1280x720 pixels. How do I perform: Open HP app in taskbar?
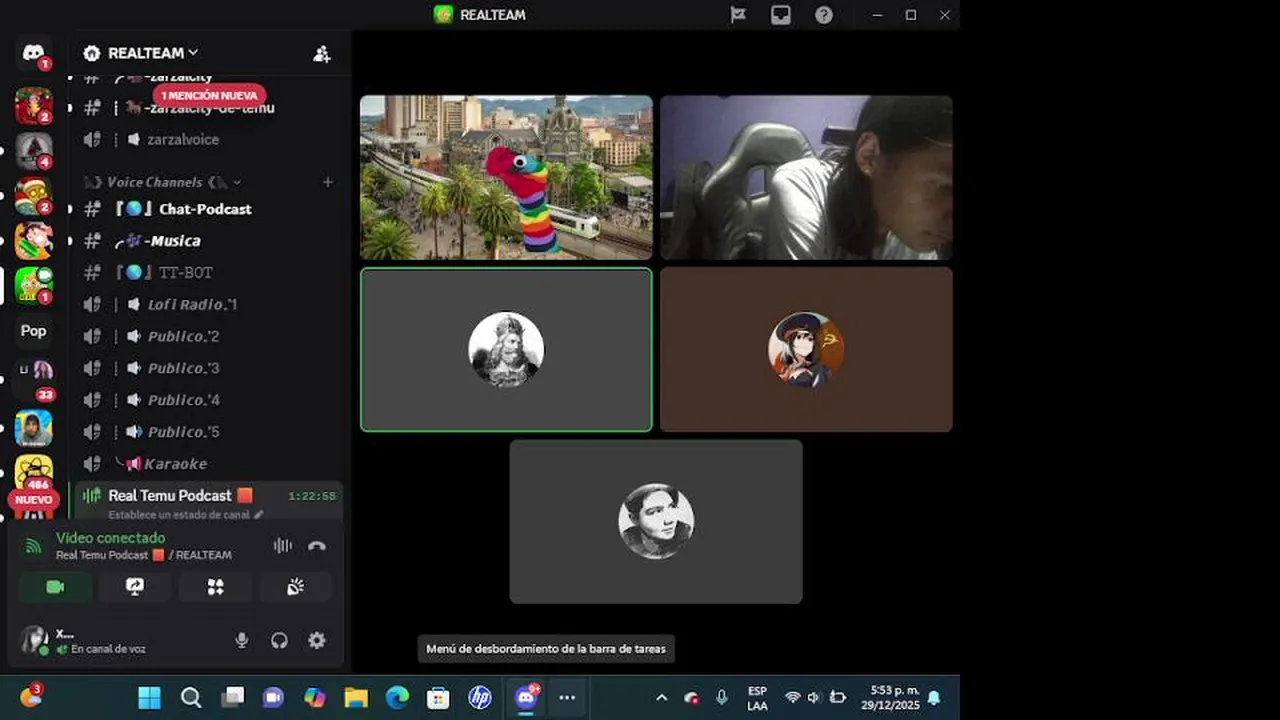[480, 697]
